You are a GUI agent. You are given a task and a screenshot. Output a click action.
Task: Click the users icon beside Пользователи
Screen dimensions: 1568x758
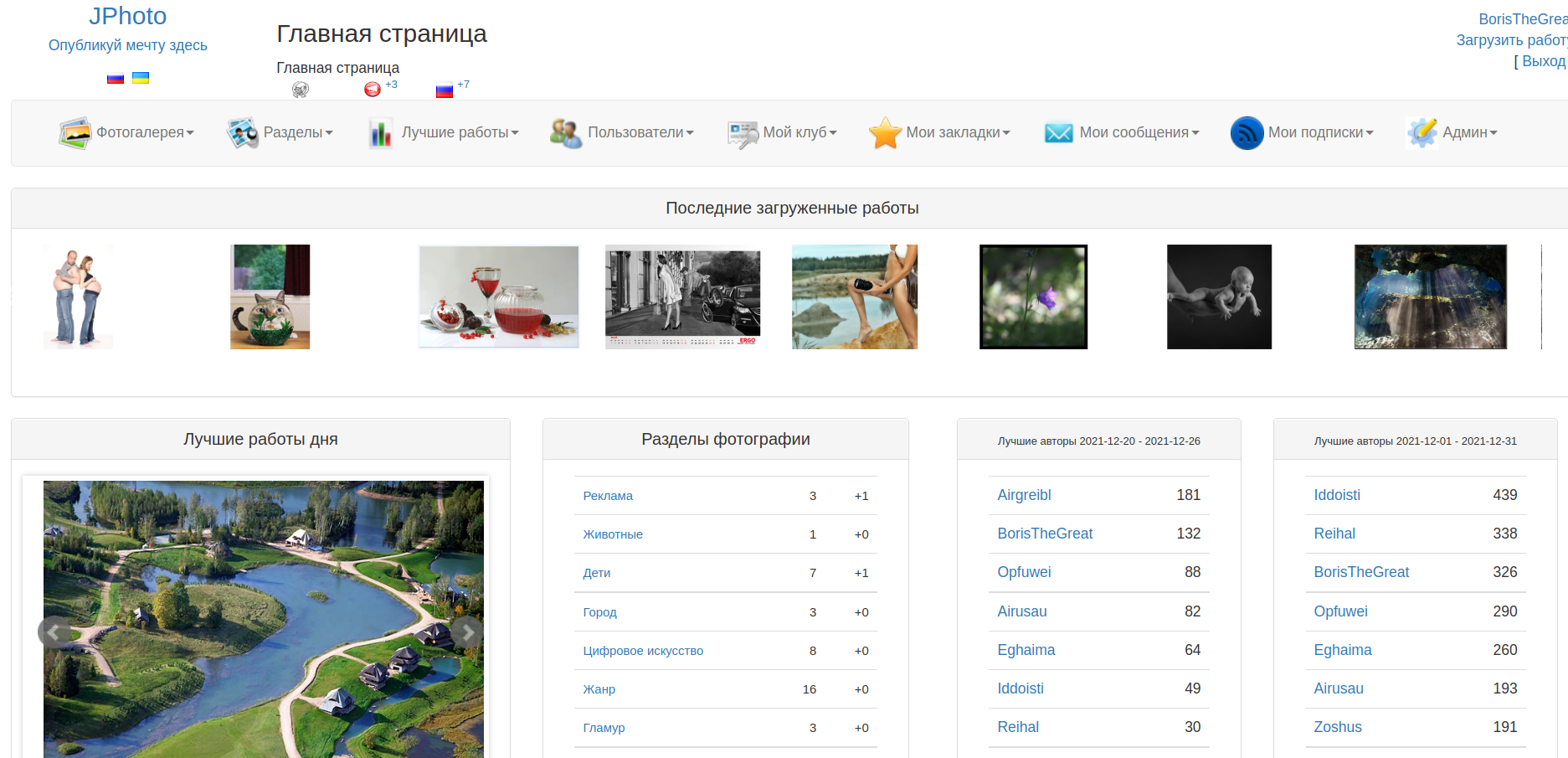point(565,132)
